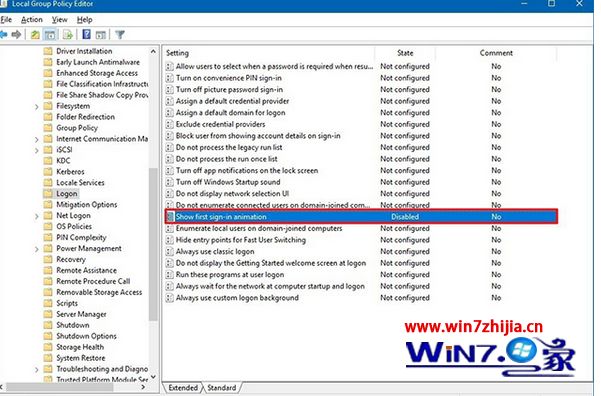Click the Kerberos folder icon

pyautogui.click(x=48, y=171)
